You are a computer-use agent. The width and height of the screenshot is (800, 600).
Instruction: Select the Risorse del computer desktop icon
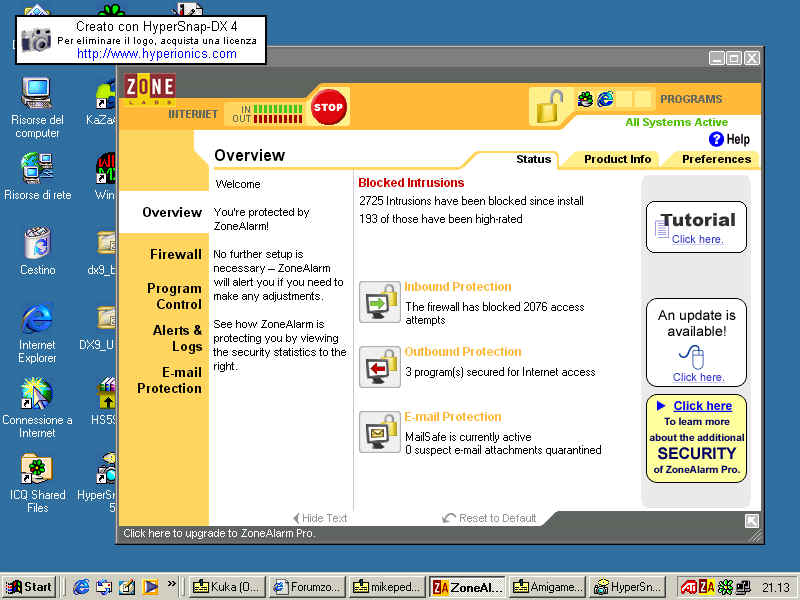click(x=37, y=108)
